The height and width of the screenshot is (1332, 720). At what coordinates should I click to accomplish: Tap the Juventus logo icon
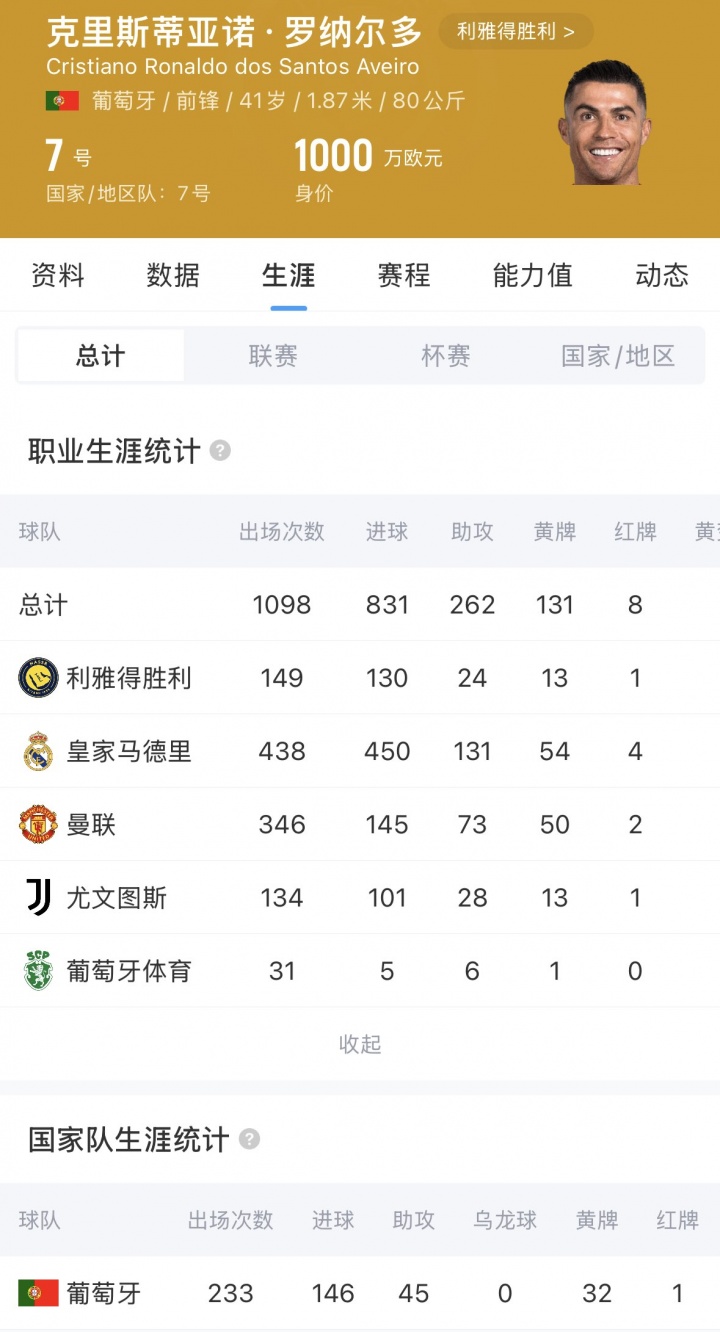click(x=38, y=897)
